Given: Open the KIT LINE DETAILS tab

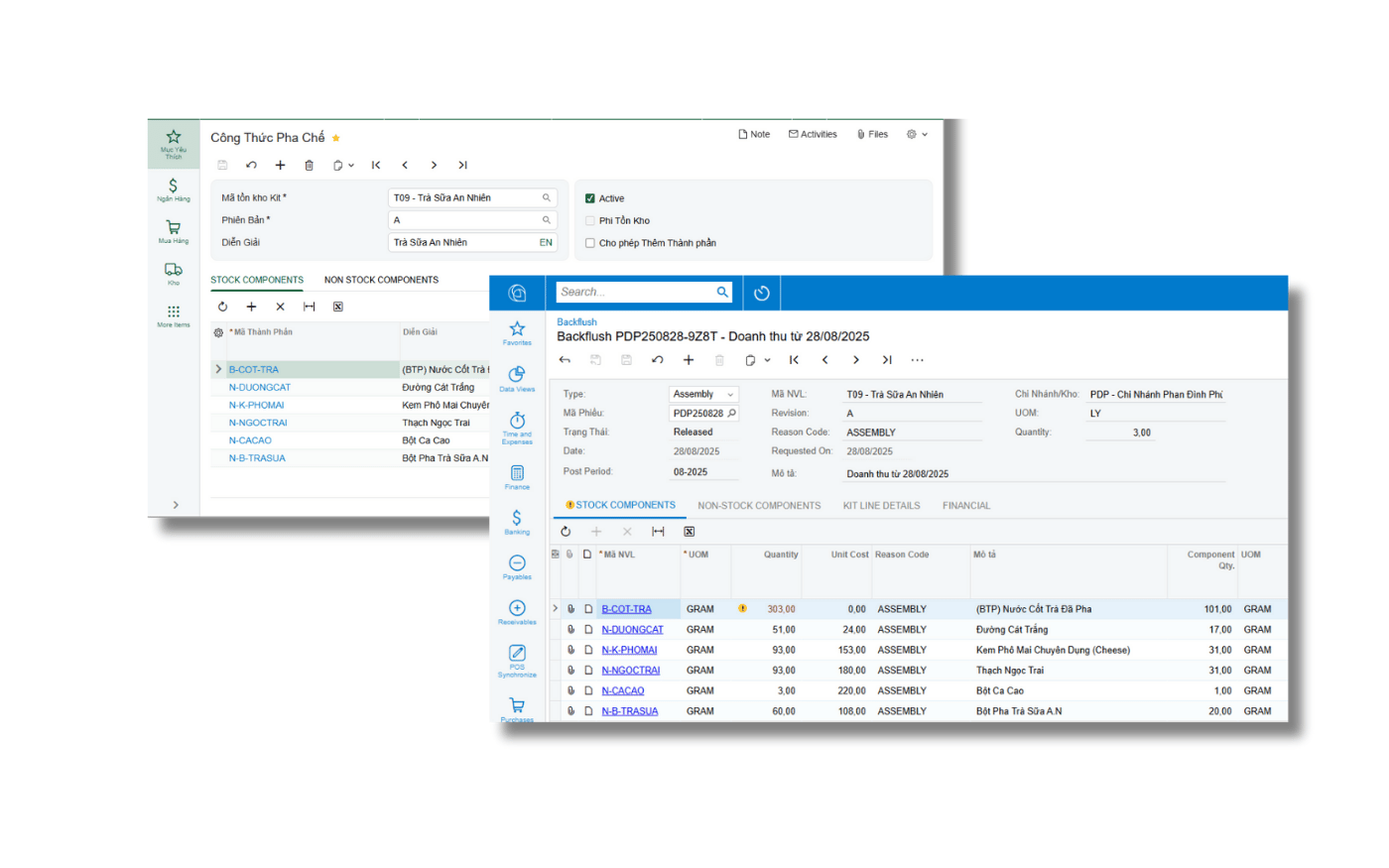Looking at the screenshot, I should coord(882,506).
